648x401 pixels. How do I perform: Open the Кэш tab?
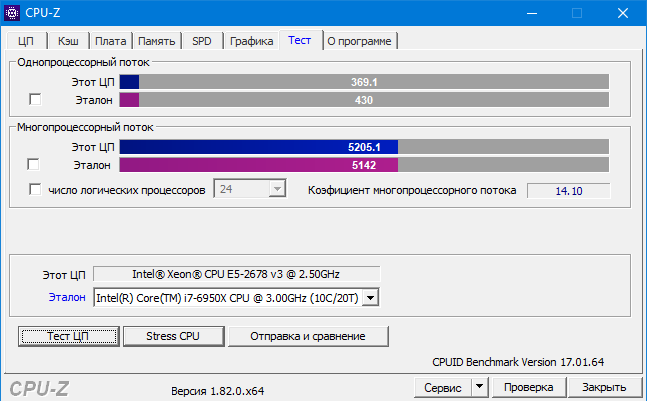click(68, 41)
